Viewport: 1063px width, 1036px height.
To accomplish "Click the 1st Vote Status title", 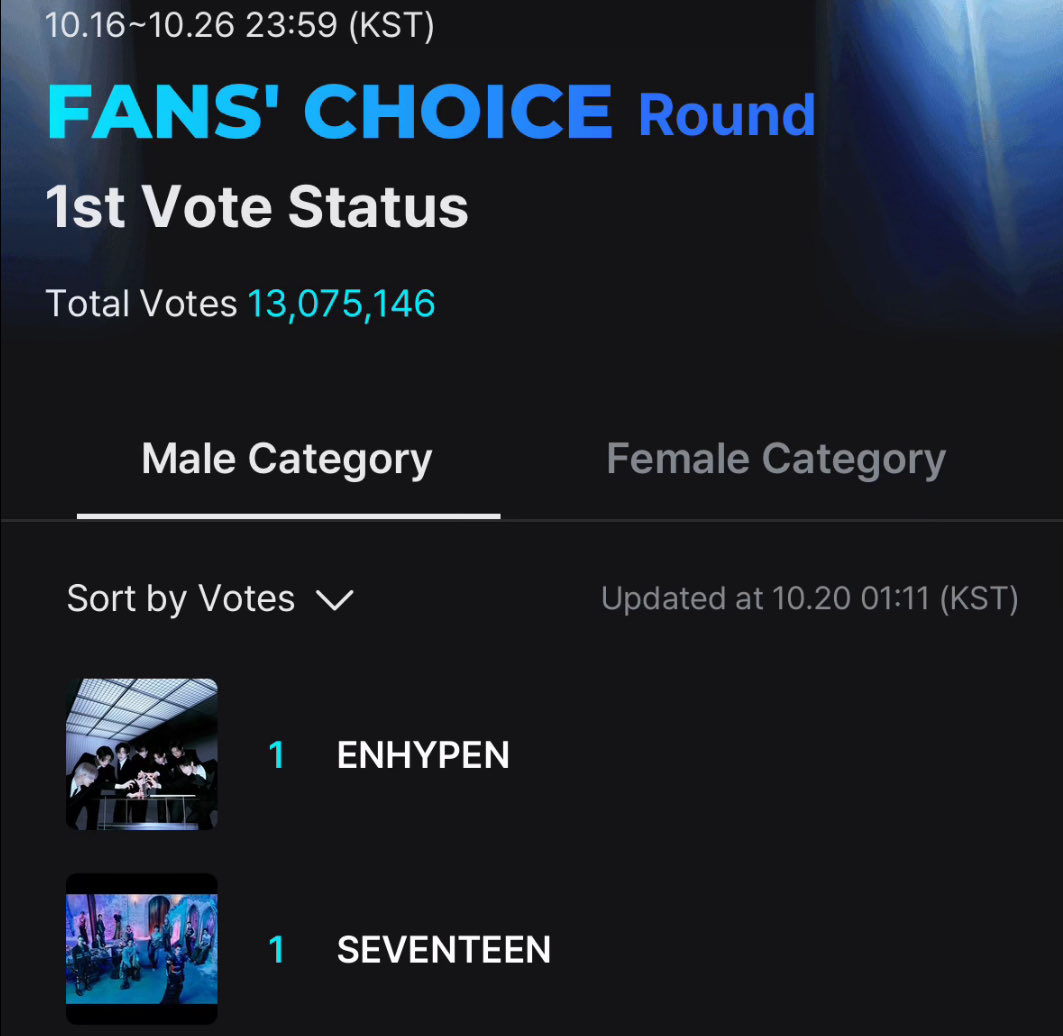I will click(257, 207).
